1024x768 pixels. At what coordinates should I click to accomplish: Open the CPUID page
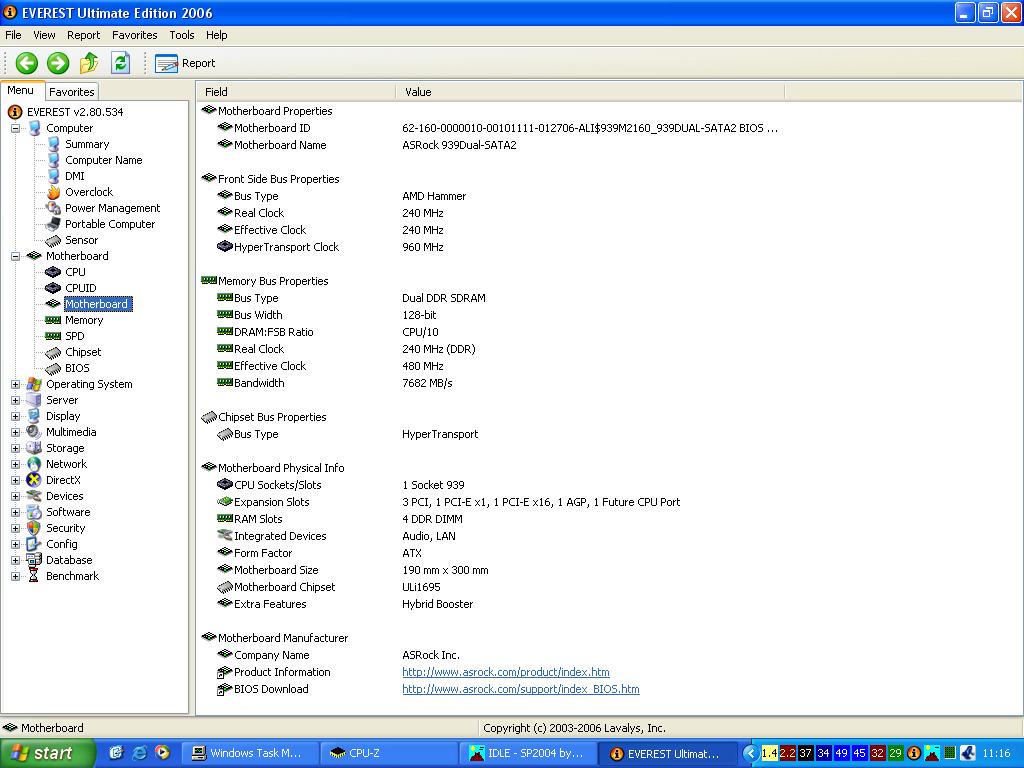click(x=80, y=288)
